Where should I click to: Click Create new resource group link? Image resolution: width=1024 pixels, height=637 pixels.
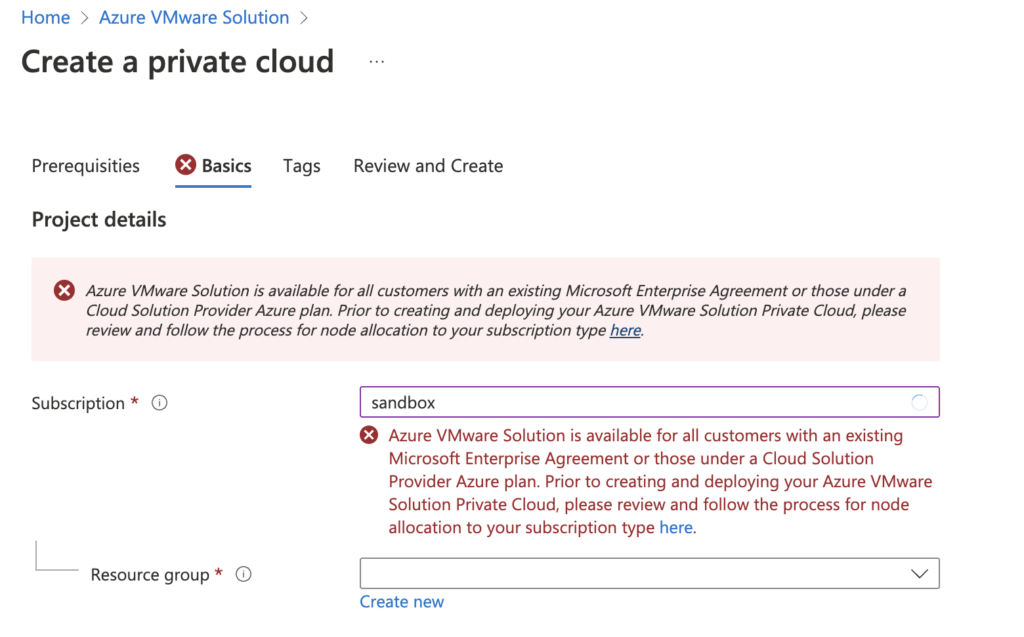402,601
